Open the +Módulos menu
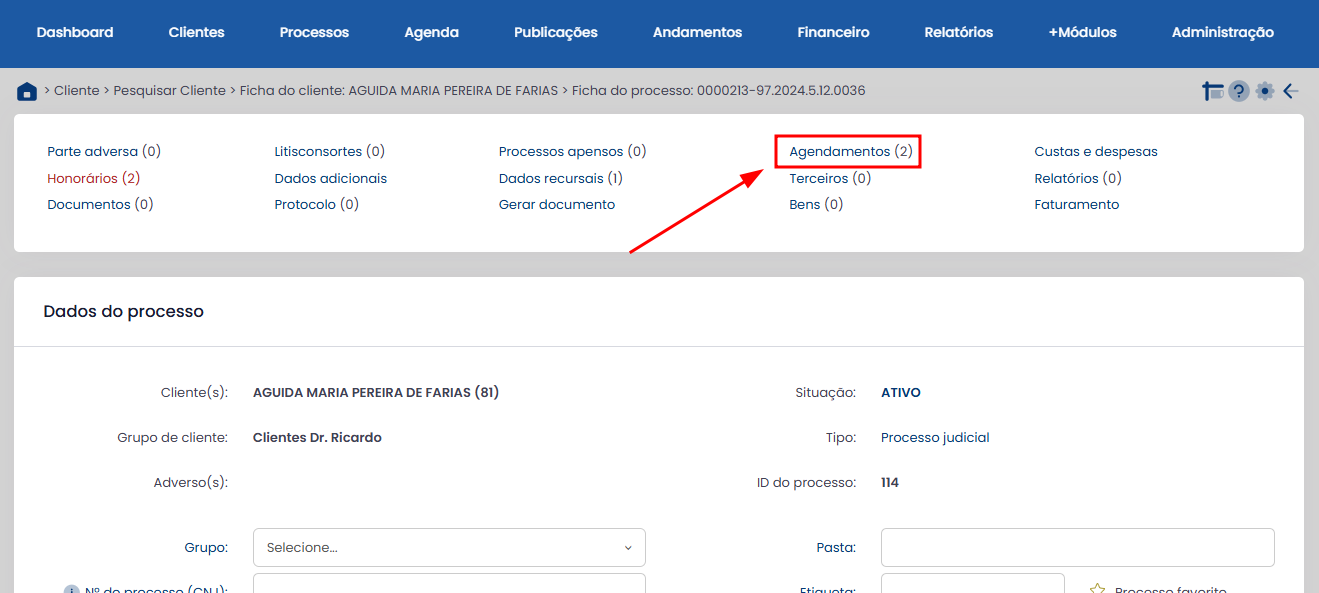 coord(1082,32)
